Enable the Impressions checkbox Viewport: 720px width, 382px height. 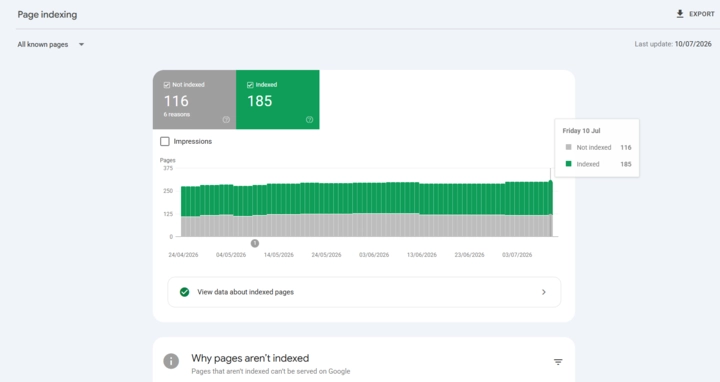tap(165, 141)
